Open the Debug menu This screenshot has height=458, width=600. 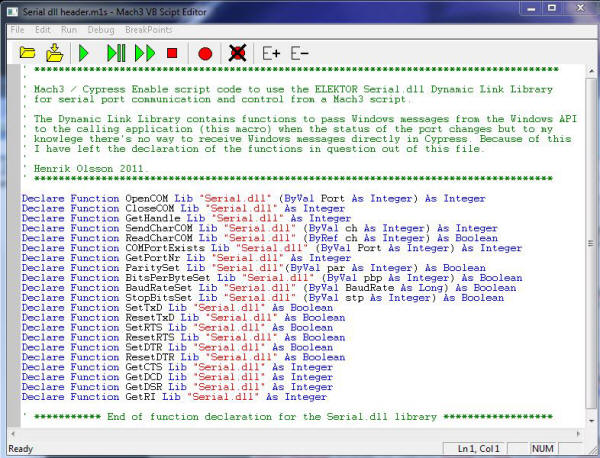pyautogui.click(x=101, y=30)
